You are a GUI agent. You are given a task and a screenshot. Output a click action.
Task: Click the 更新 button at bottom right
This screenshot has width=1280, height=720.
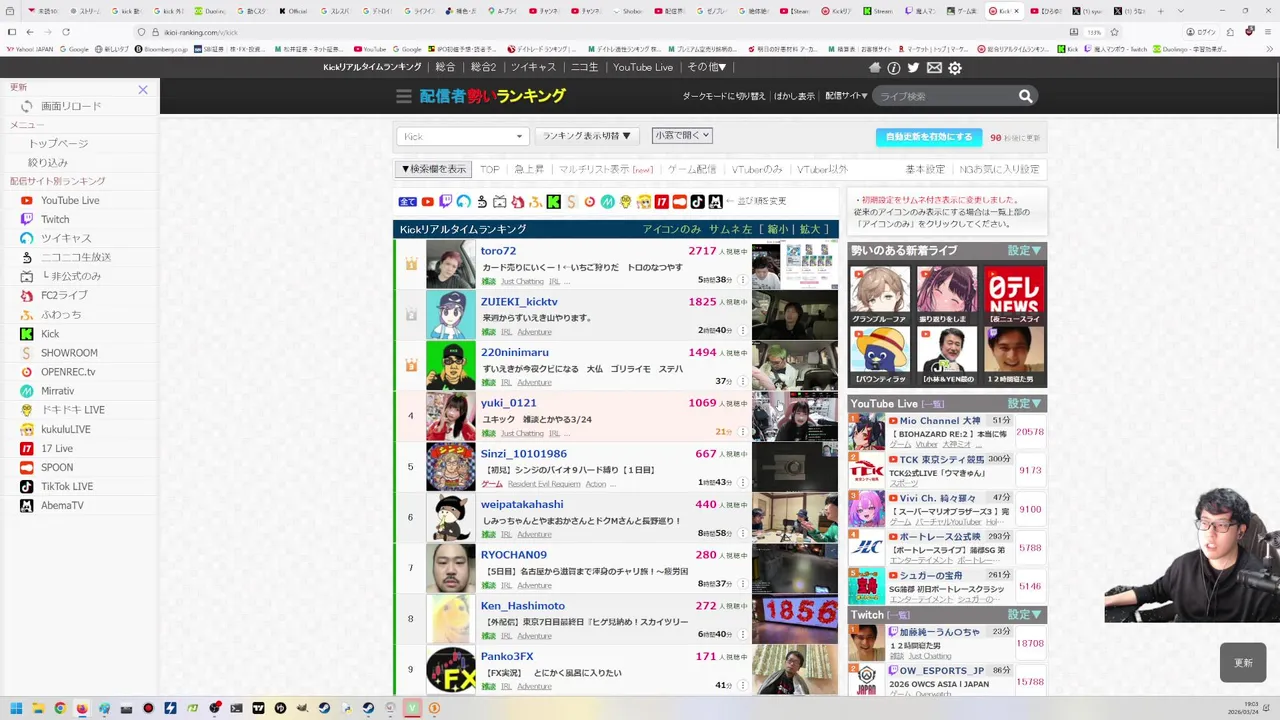click(x=1243, y=662)
